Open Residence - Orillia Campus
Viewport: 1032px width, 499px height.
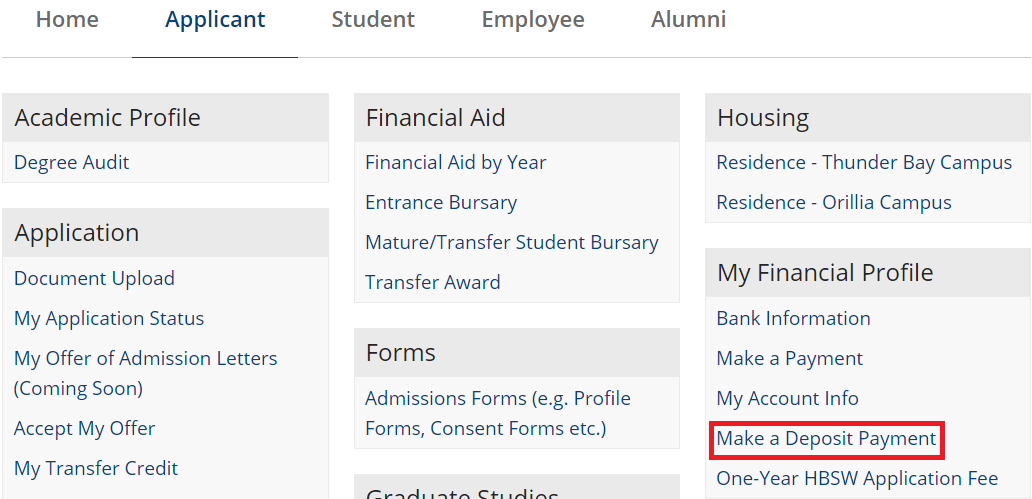834,202
